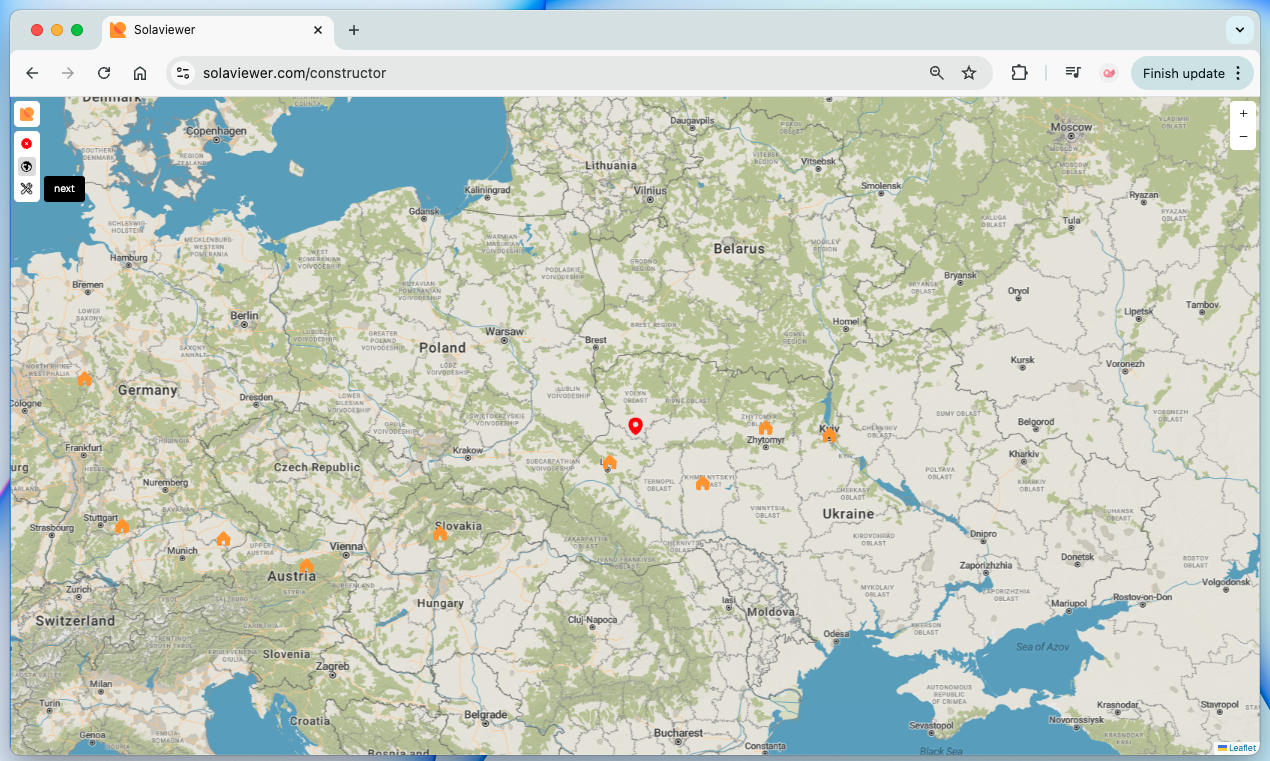Viewport: 1270px width, 761px height.
Task: Bookmark this page with the star
Action: [x=969, y=73]
